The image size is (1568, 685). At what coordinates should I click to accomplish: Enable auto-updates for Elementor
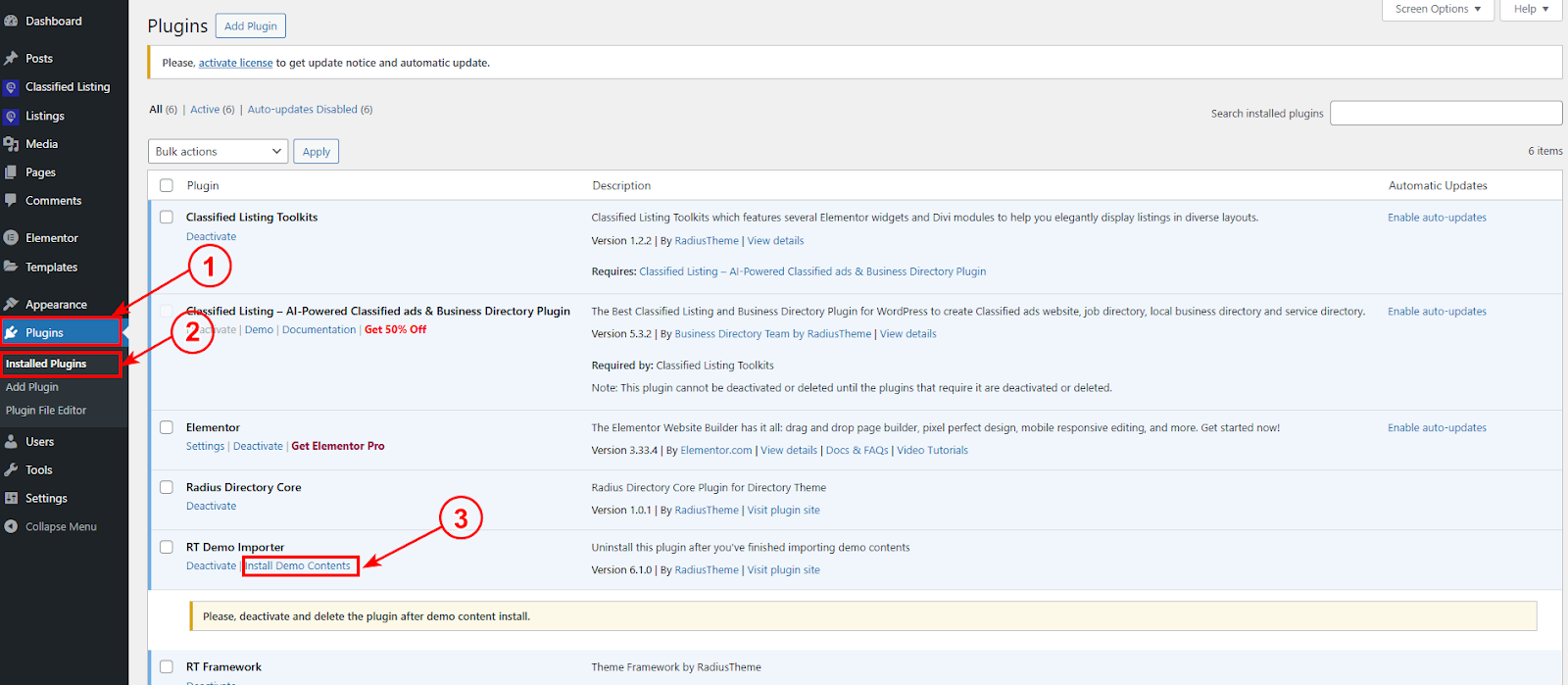[1437, 427]
